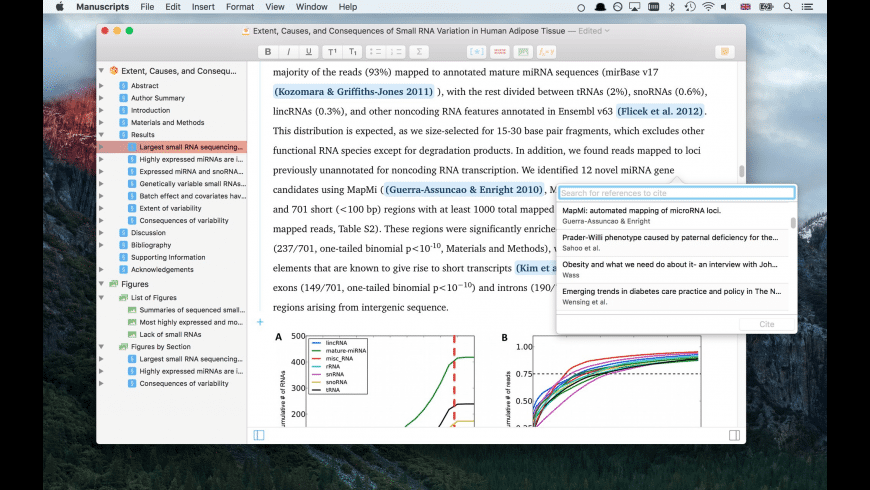870x490 pixels.
Task: Click the Bluetooth menu bar icon
Action: 671,7
